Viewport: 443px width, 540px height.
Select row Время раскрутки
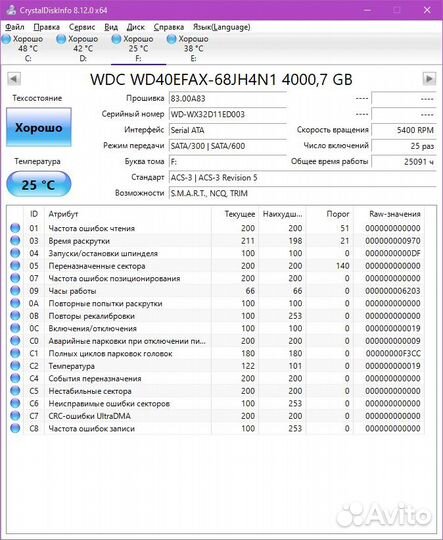tap(216, 240)
